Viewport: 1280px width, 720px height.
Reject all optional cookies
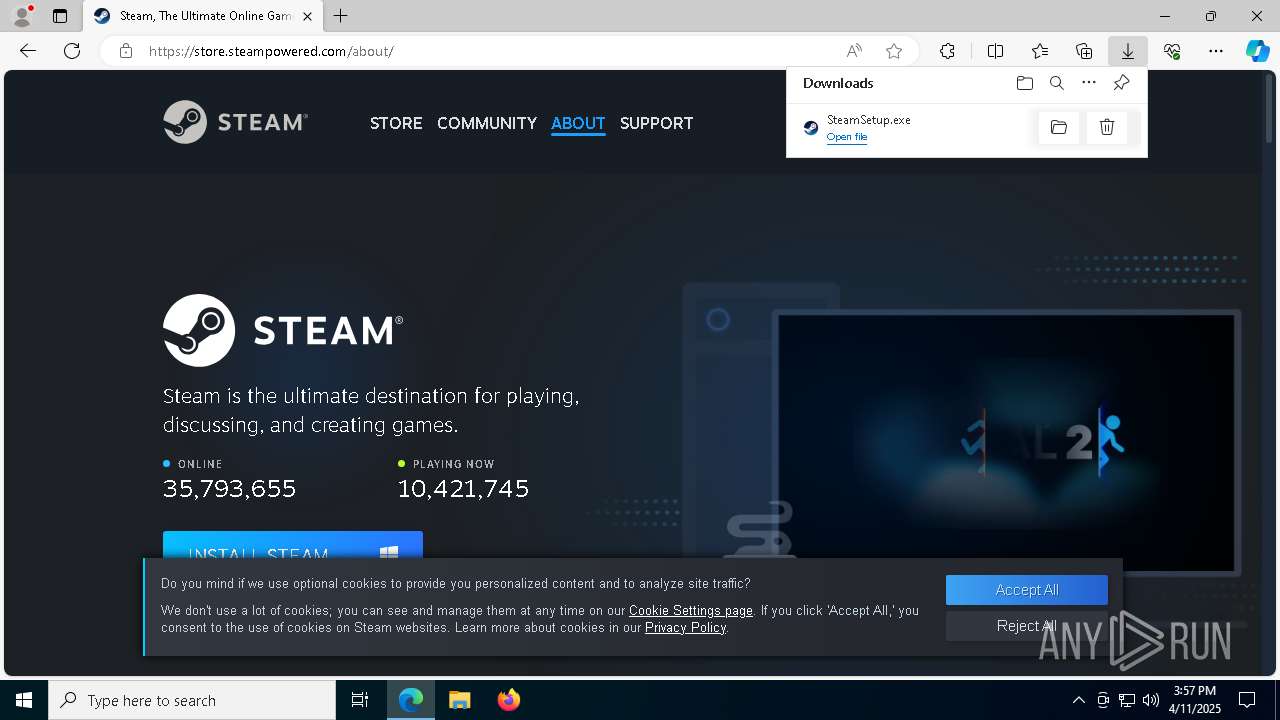pyautogui.click(x=1027, y=626)
